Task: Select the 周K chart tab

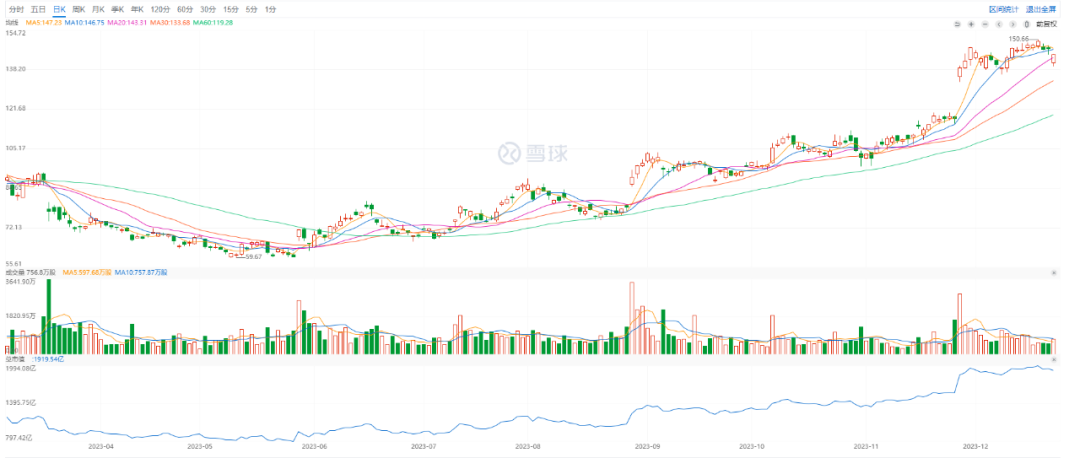Action: click(x=78, y=9)
